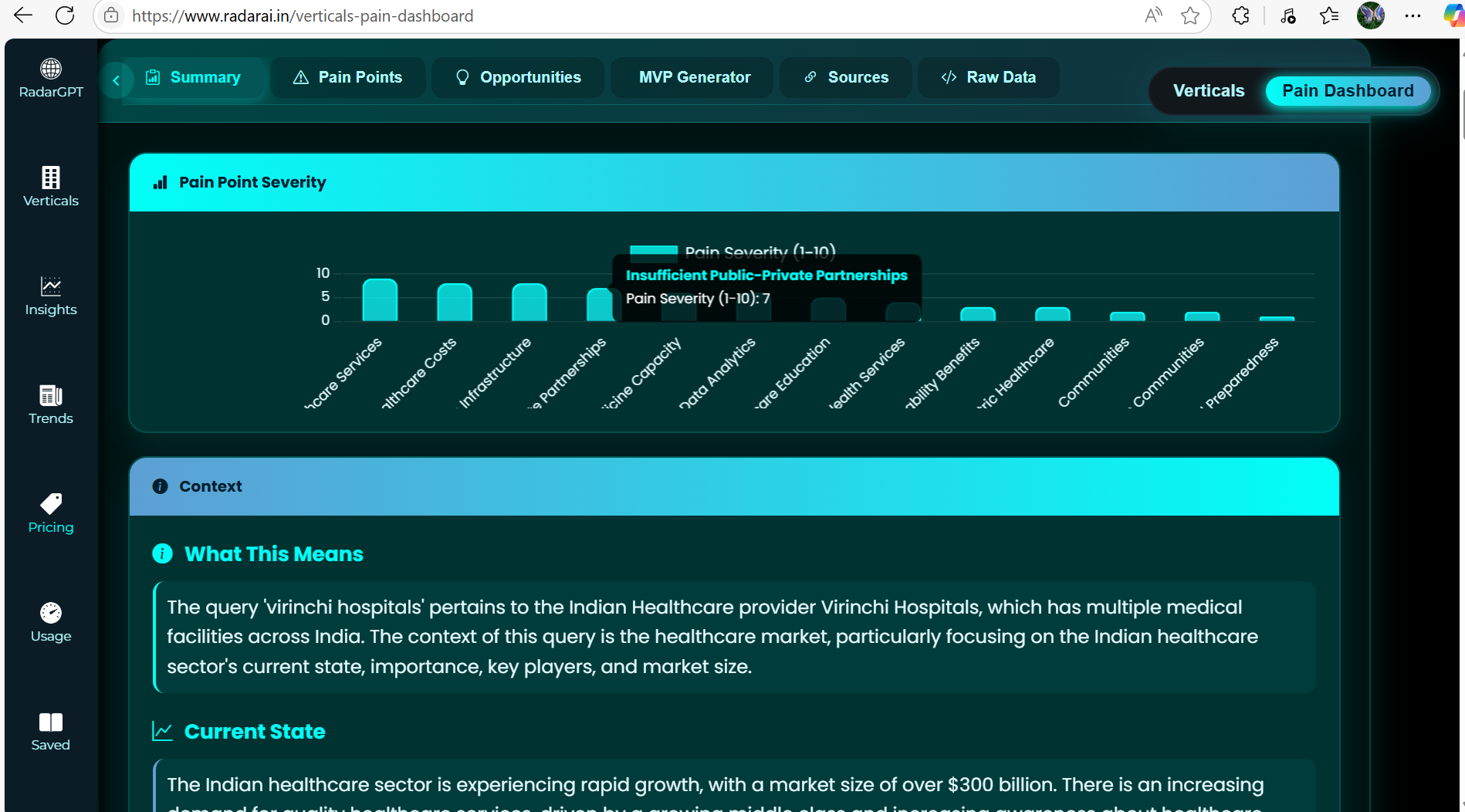Viewport: 1465px width, 812px height.
Task: Open the Pricing sidebar page
Action: tap(51, 513)
